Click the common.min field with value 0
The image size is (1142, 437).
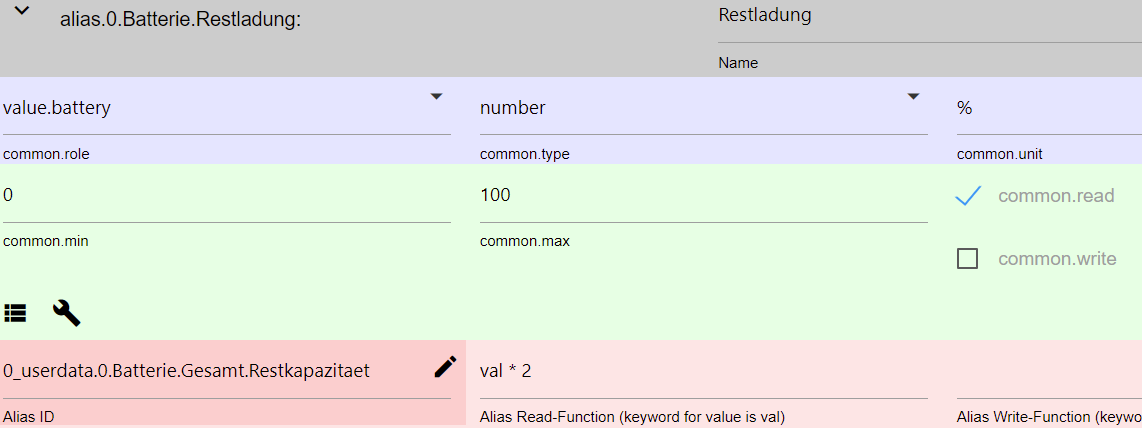226,195
